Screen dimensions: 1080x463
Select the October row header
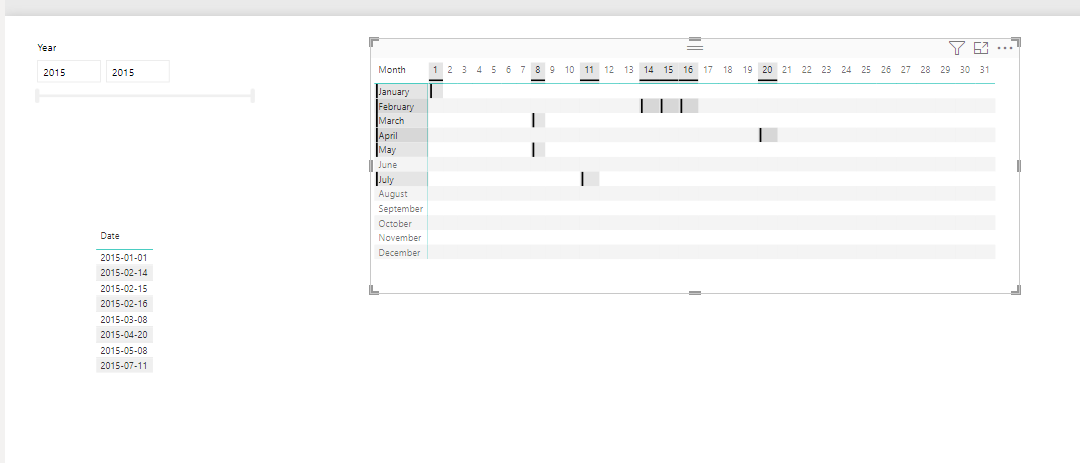(402, 223)
